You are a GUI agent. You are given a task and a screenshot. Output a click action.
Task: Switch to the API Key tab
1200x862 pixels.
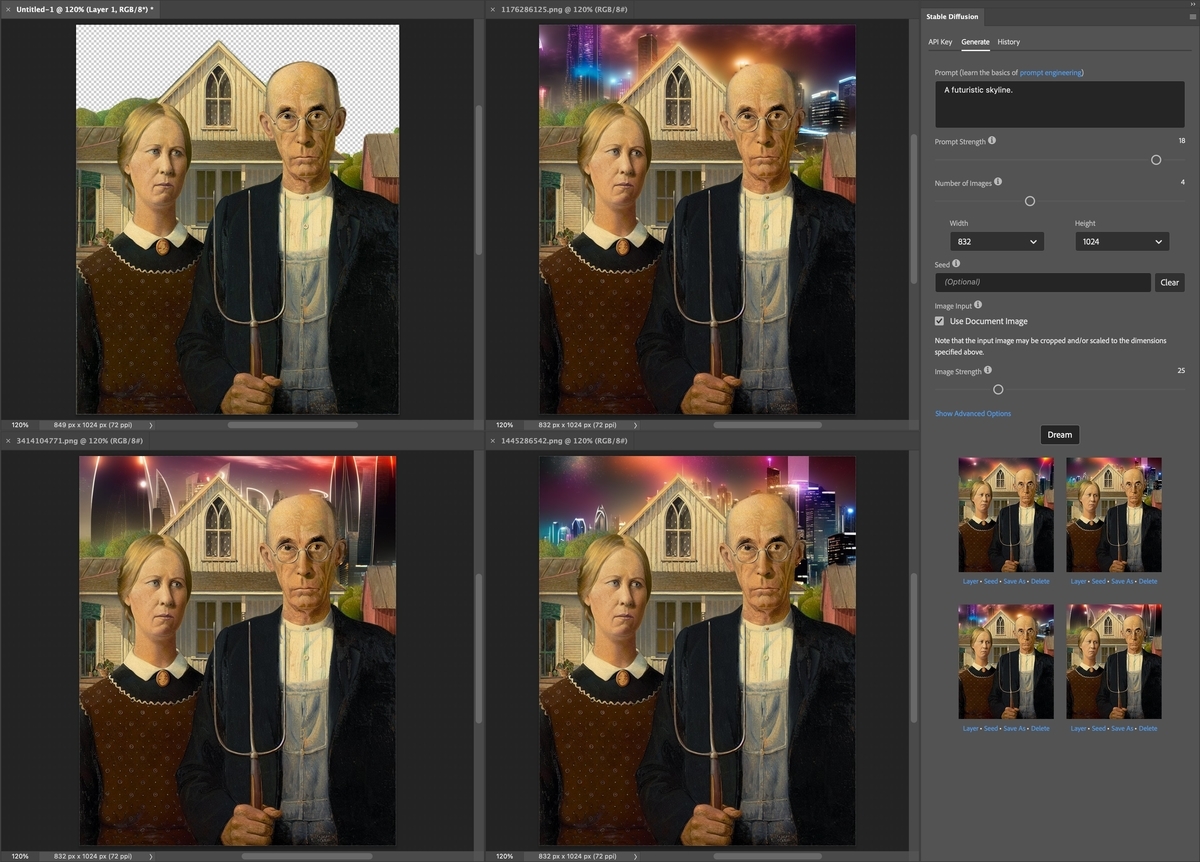click(x=940, y=41)
